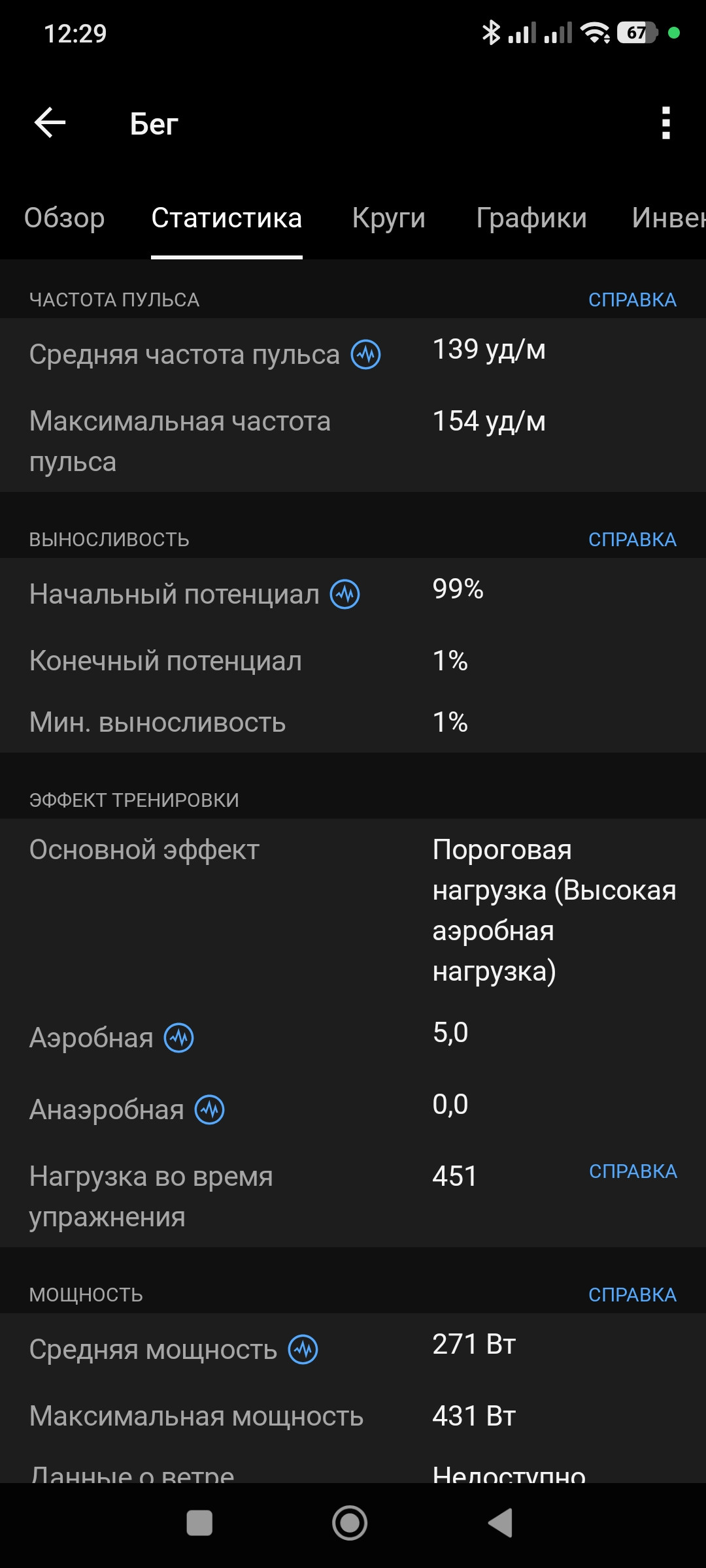Tap the Максимальная мощность row
Image resolution: width=706 pixels, height=1568 pixels.
(353, 1416)
